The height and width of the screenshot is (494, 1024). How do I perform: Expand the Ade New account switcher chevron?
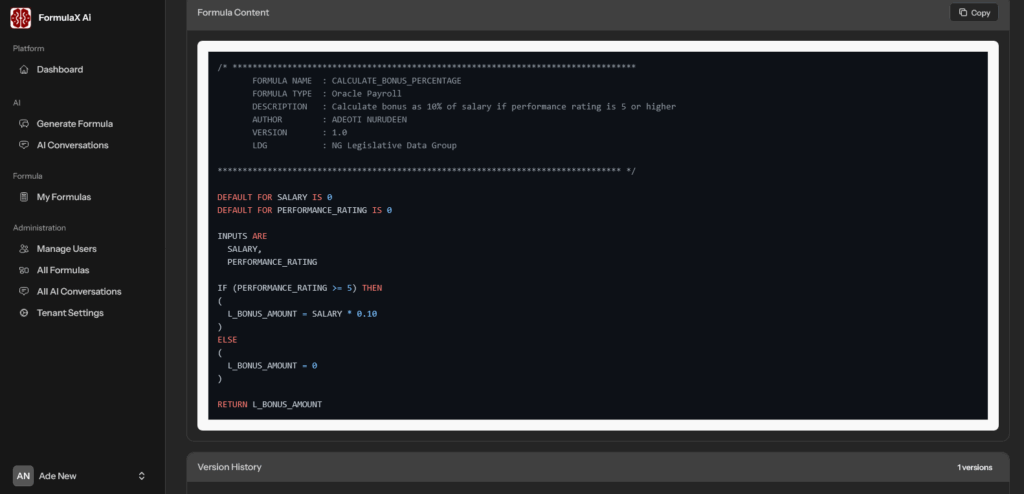[142, 476]
